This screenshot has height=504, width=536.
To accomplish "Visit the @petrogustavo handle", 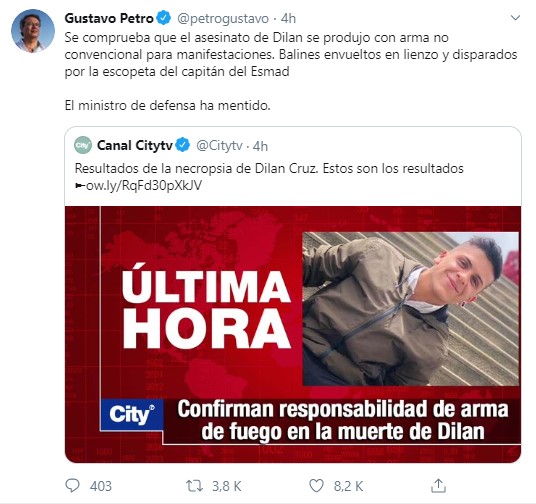I will click(x=223, y=18).
